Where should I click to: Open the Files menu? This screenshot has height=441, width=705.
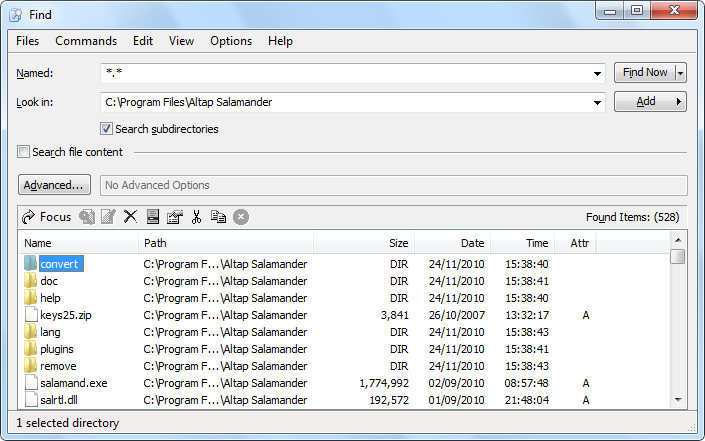pyautogui.click(x=27, y=41)
